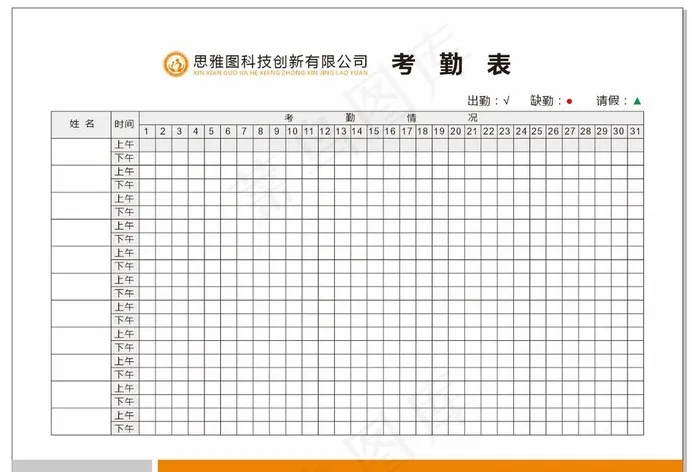Image resolution: width=700 pixels, height=472 pixels.
Task: Select day 14 column header
Action: point(358,131)
